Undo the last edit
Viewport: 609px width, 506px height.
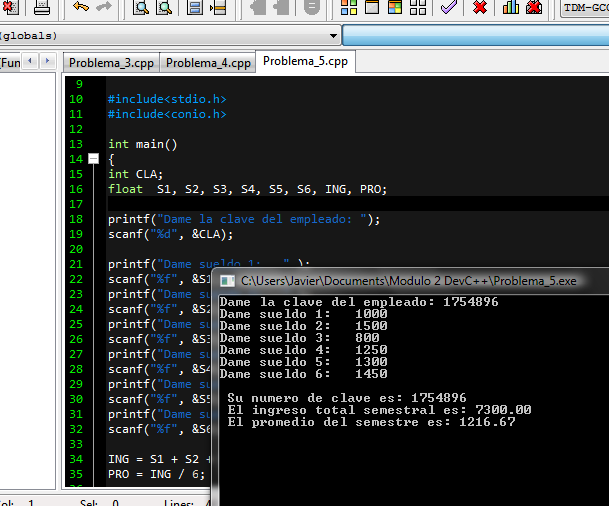click(81, 6)
